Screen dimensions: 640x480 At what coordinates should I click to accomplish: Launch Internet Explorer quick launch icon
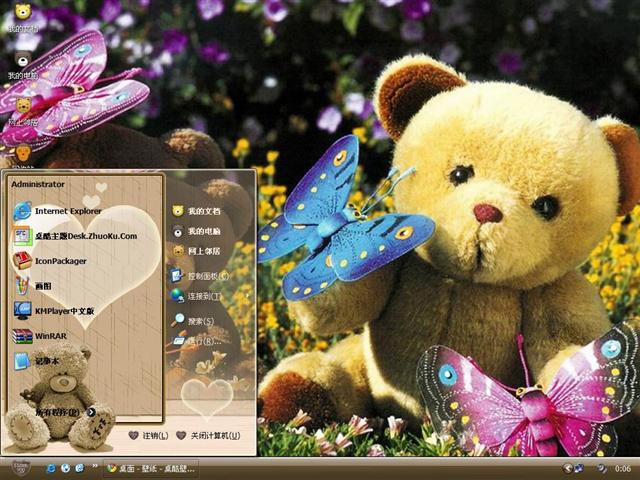click(x=51, y=468)
